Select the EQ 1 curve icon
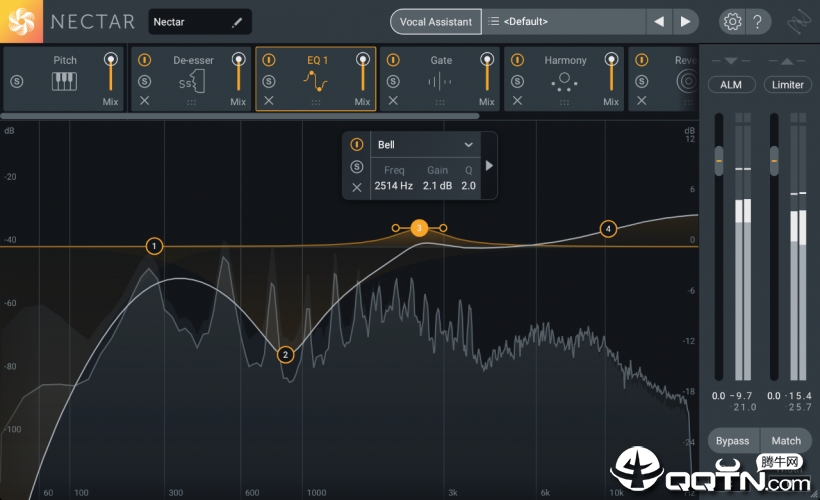This screenshot has height=500, width=820. (315, 81)
